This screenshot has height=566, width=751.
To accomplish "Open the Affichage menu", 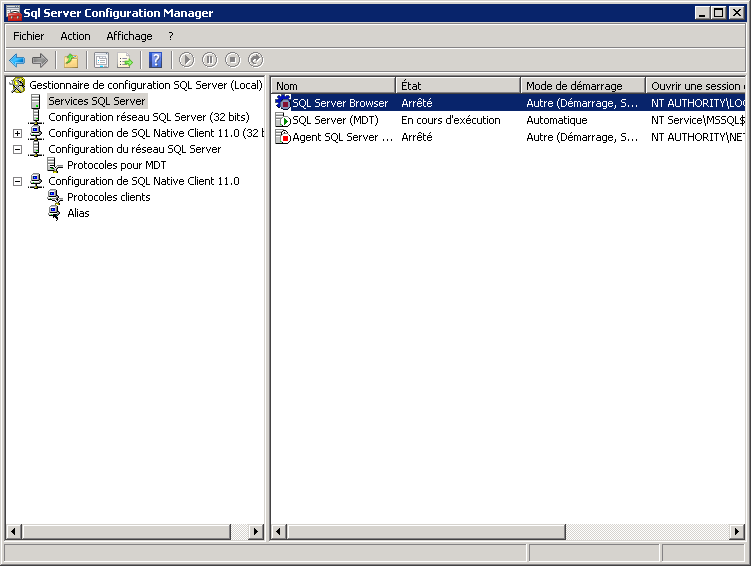I will click(x=129, y=36).
